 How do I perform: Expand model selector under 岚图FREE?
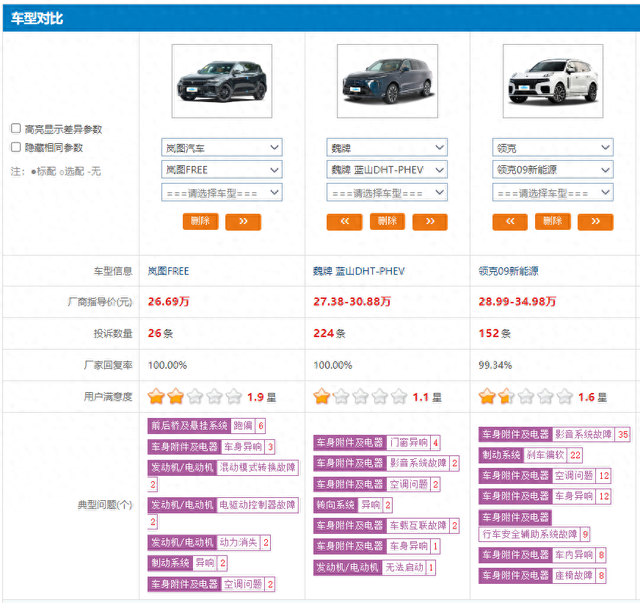(222, 192)
